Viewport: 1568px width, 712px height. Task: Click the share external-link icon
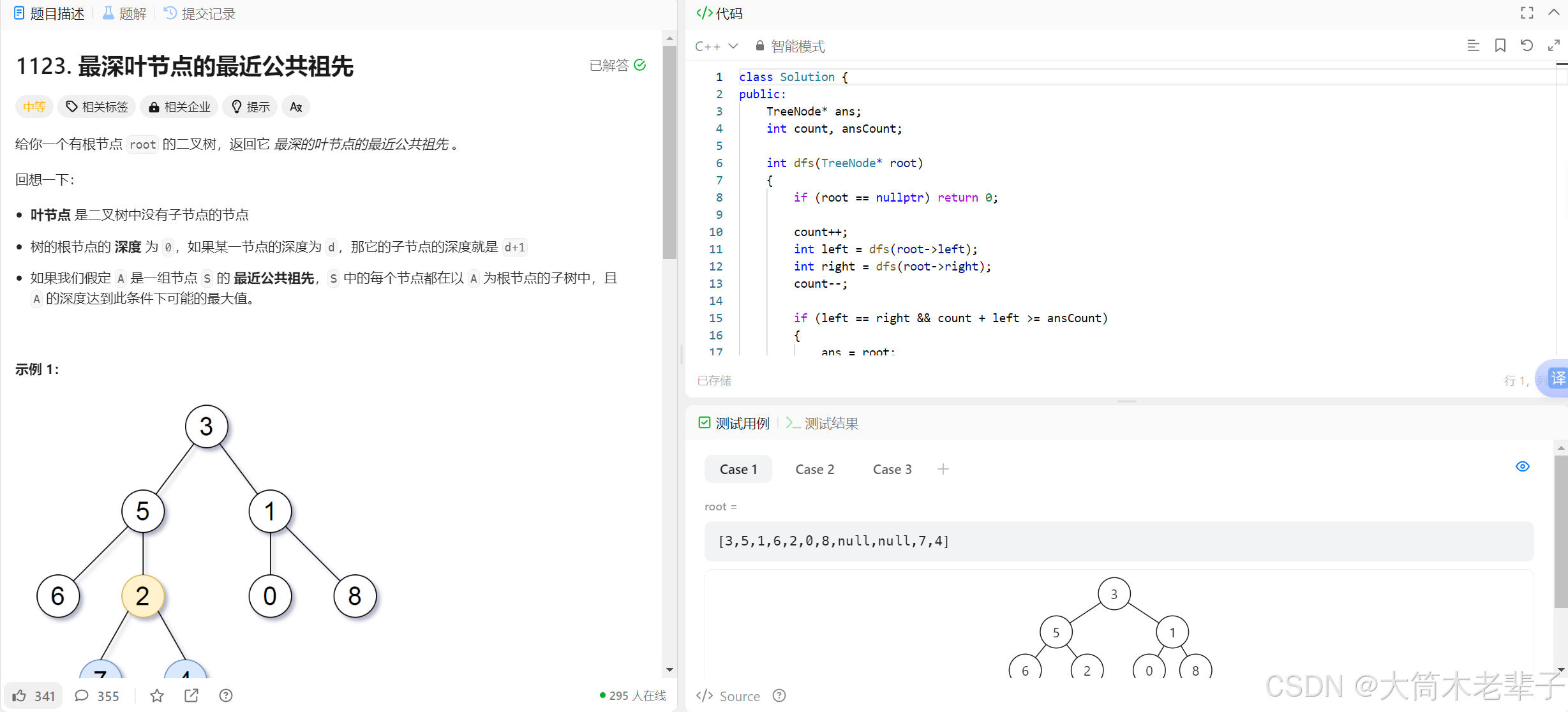tap(191, 695)
